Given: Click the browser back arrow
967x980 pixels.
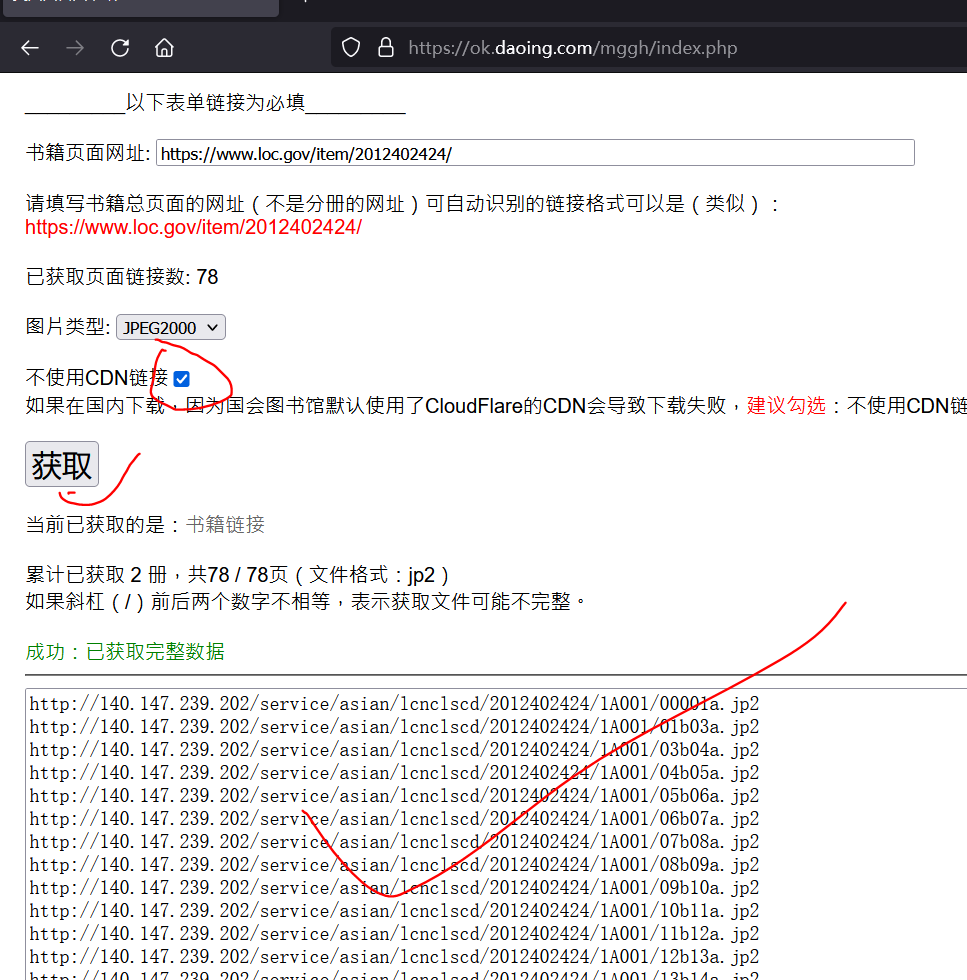Looking at the screenshot, I should 30,48.
